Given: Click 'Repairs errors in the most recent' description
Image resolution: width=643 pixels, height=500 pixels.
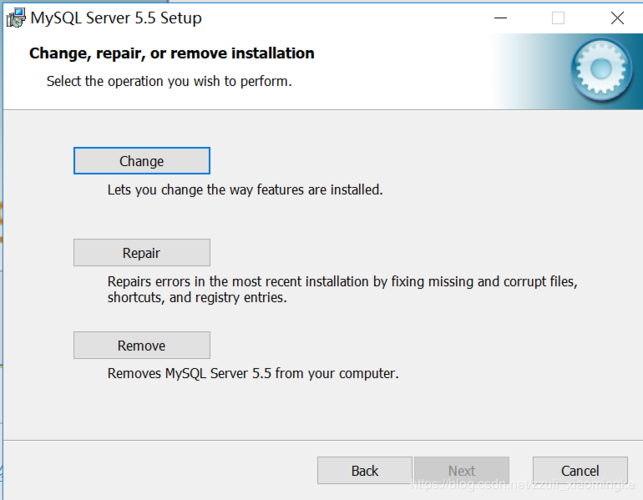Looking at the screenshot, I should (x=342, y=289).
